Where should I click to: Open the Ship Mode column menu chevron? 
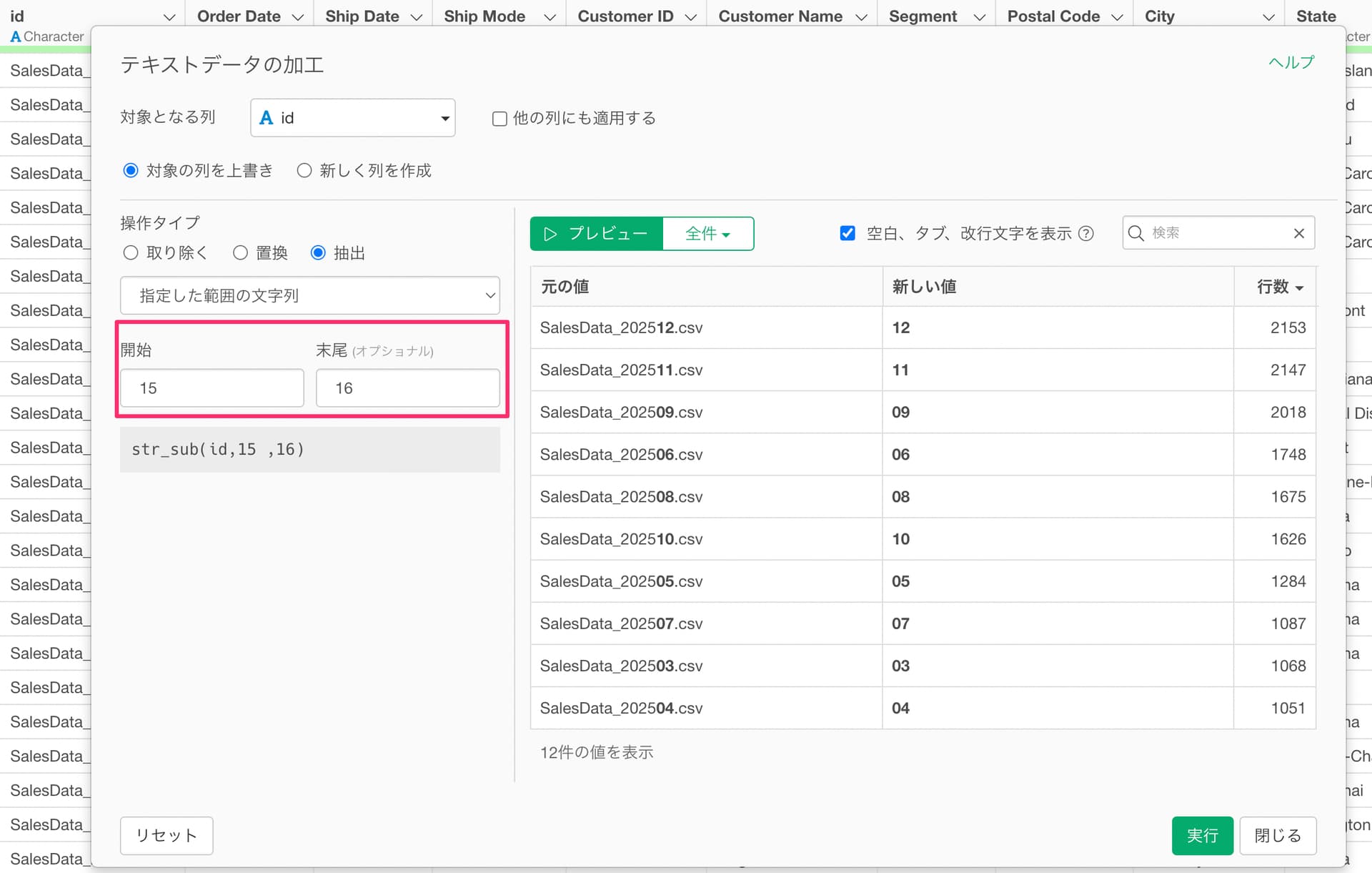(x=549, y=17)
